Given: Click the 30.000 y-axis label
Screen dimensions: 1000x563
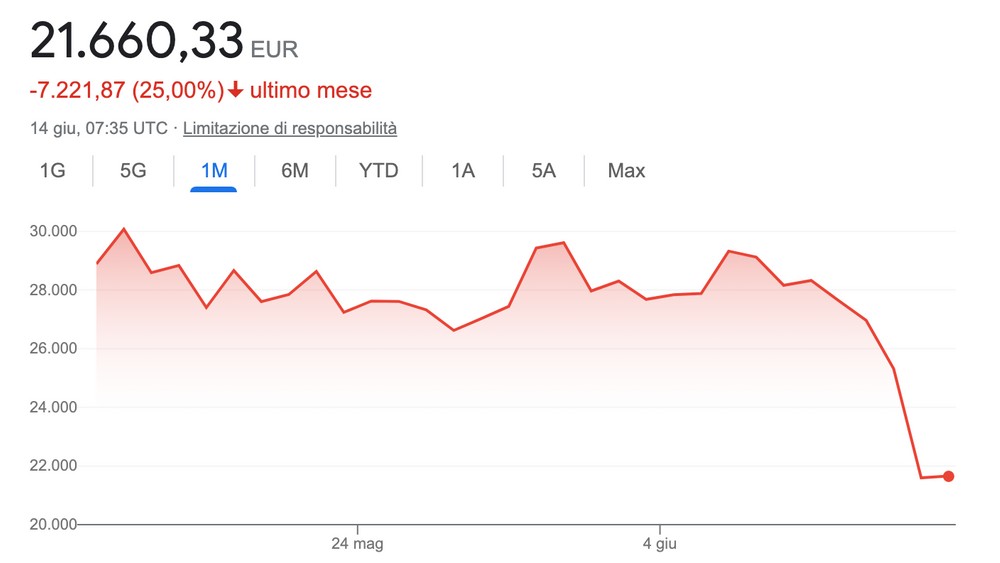Looking at the screenshot, I should 53,231.
